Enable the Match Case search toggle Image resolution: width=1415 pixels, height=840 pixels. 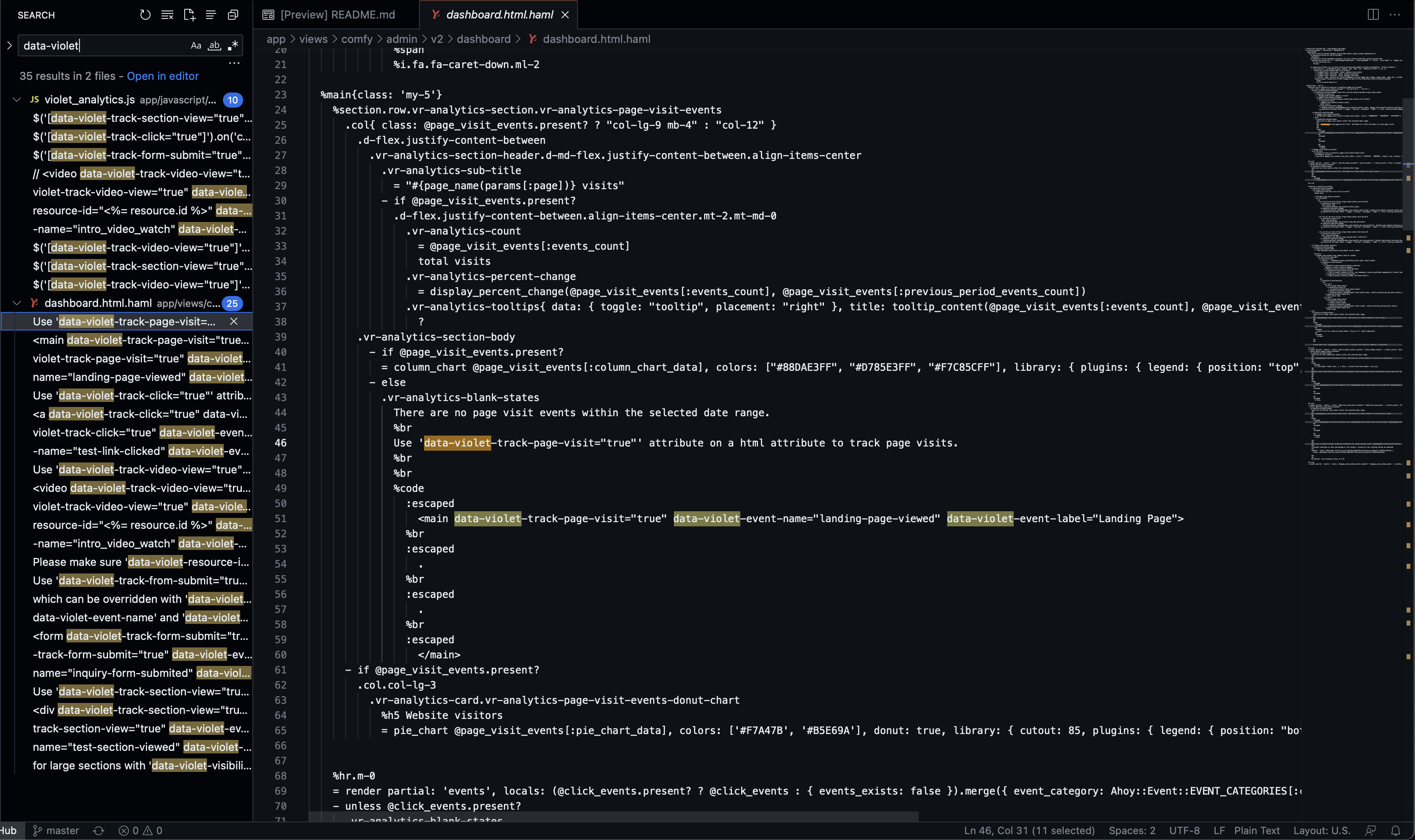coord(196,45)
